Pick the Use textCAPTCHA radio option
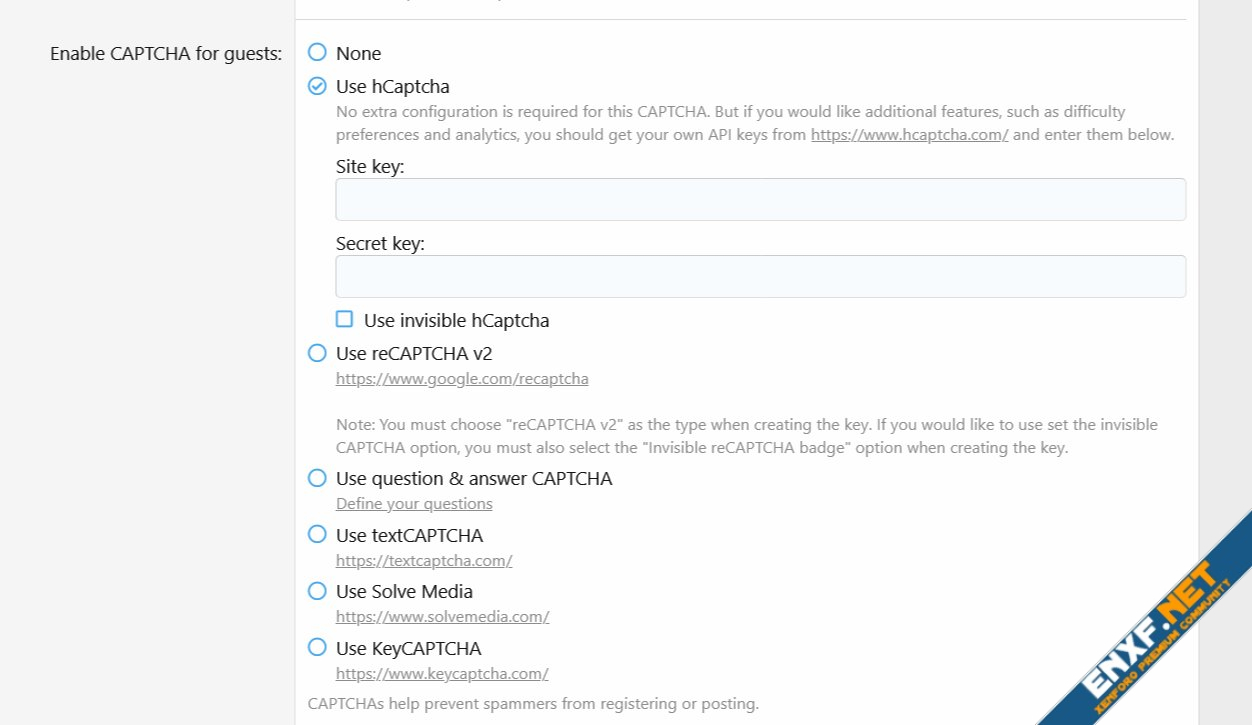 (317, 535)
